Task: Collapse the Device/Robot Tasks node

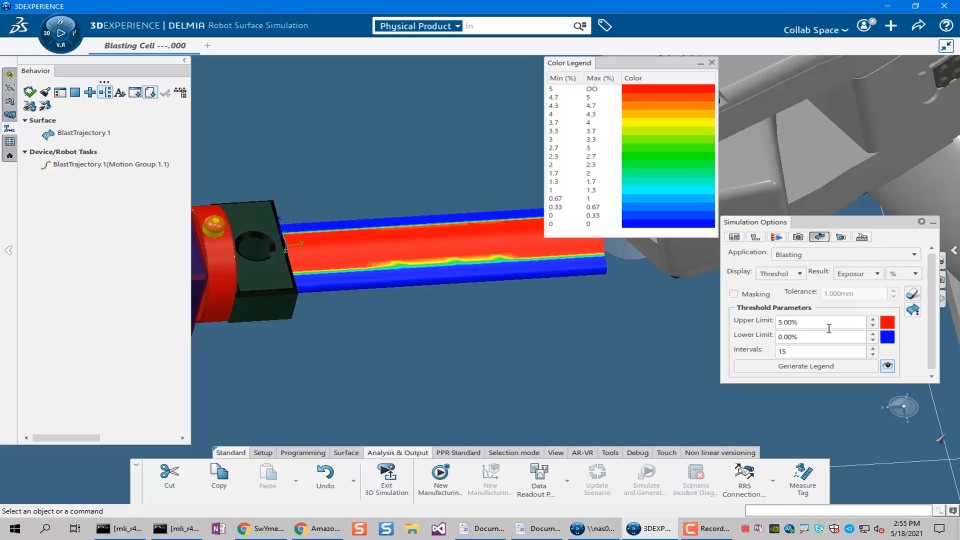Action: [25, 152]
